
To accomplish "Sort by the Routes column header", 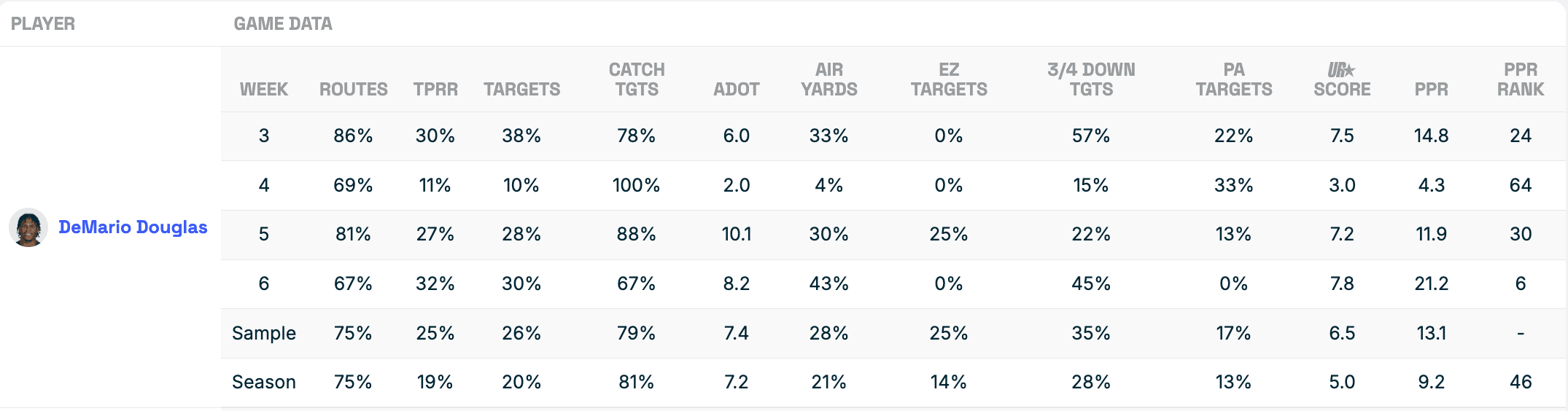I will pyautogui.click(x=353, y=90).
